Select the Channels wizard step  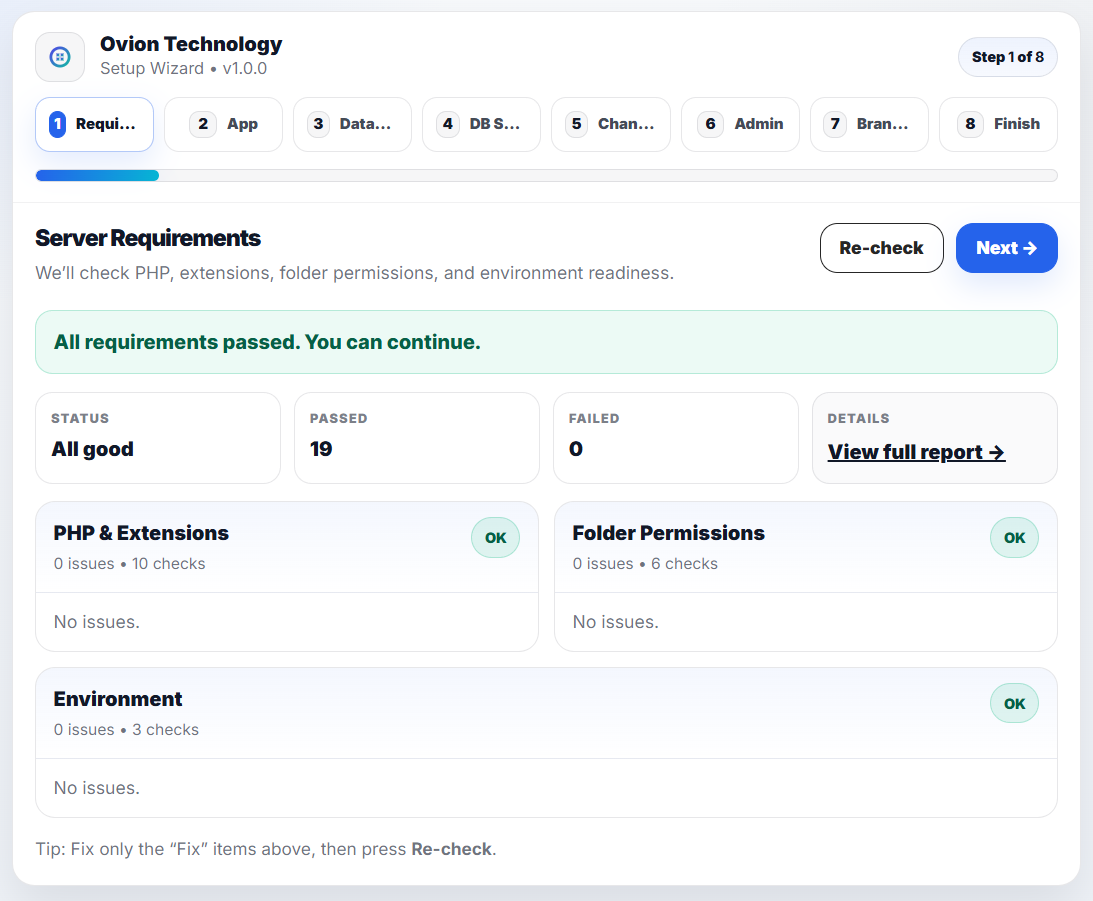pos(610,123)
